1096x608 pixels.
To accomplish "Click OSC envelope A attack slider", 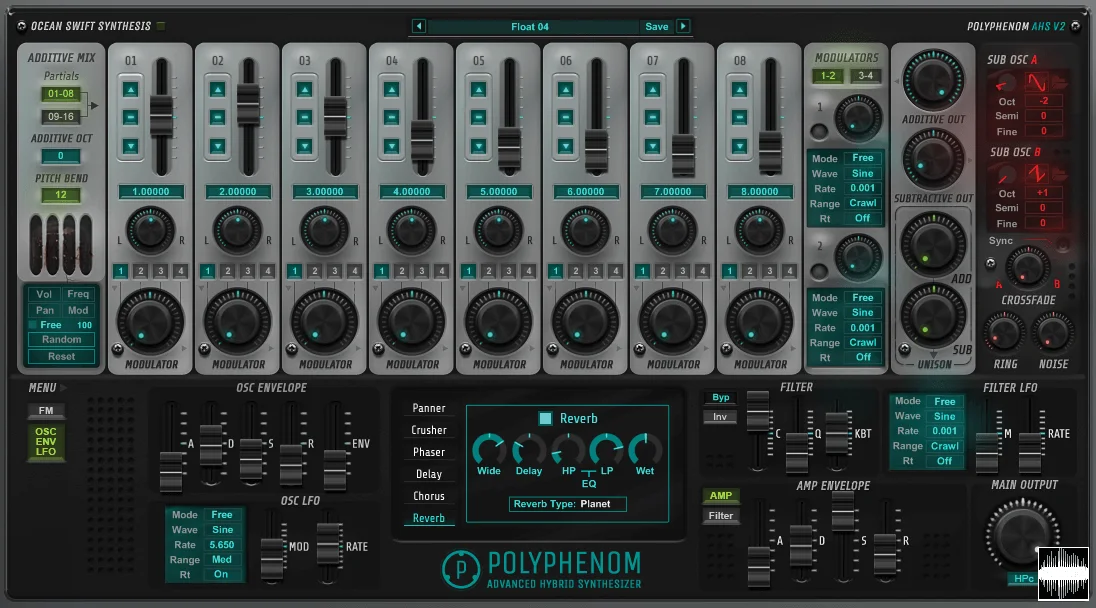I will tap(171, 472).
